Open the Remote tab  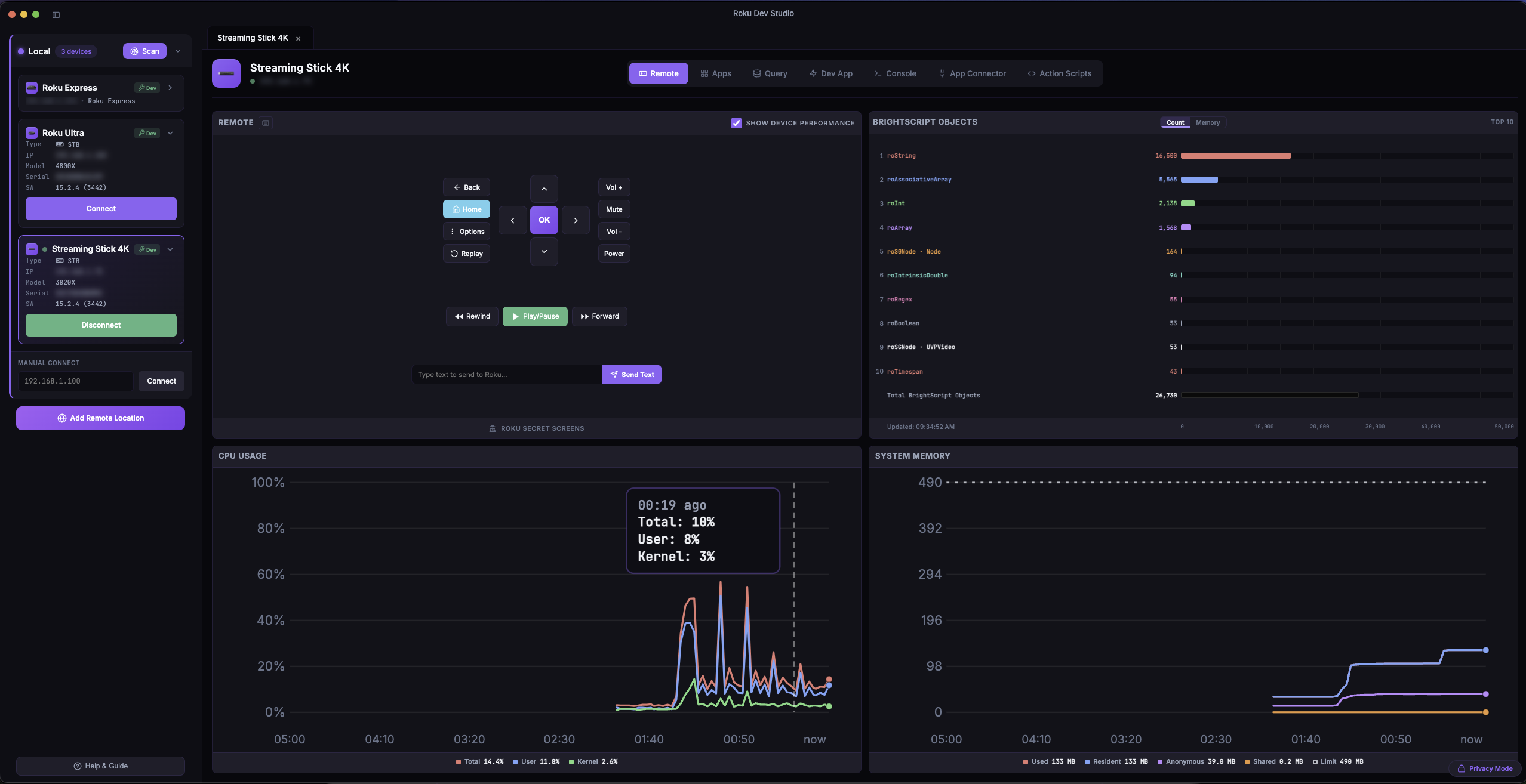click(x=659, y=73)
